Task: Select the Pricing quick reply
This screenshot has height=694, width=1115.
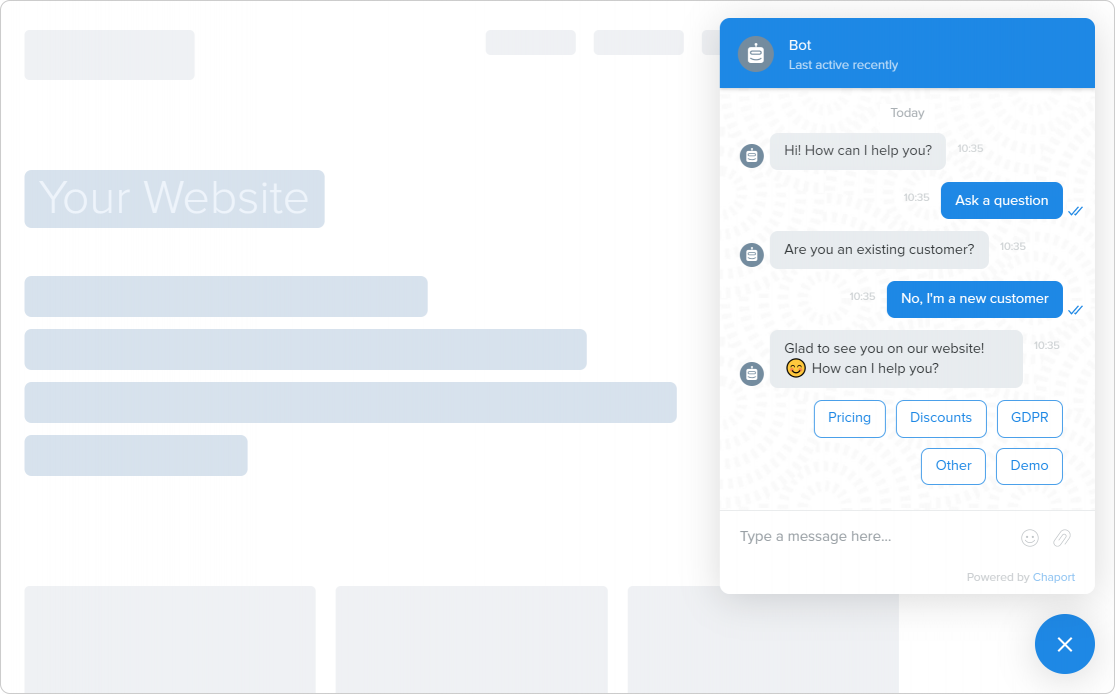Action: point(849,418)
